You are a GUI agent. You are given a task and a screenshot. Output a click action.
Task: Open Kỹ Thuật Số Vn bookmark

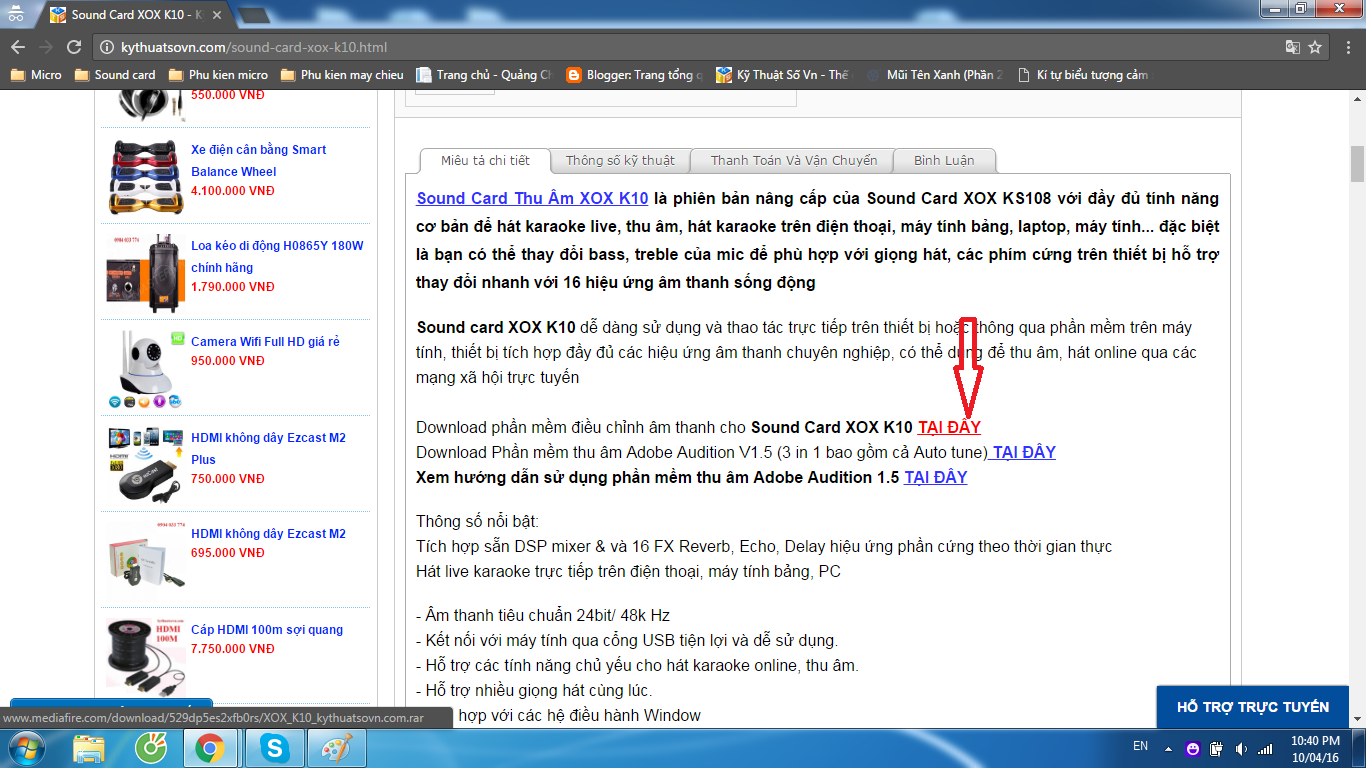coord(782,75)
